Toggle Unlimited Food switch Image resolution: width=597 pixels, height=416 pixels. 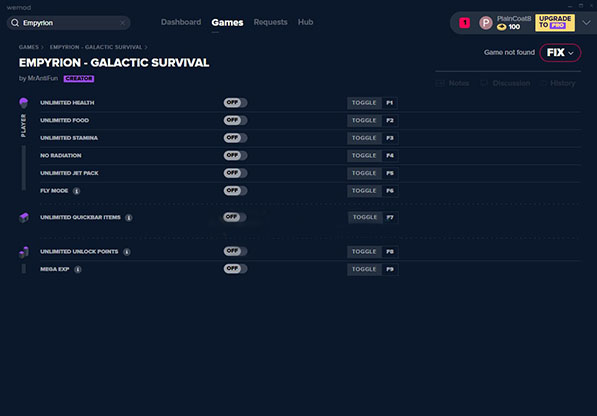[x=235, y=120]
